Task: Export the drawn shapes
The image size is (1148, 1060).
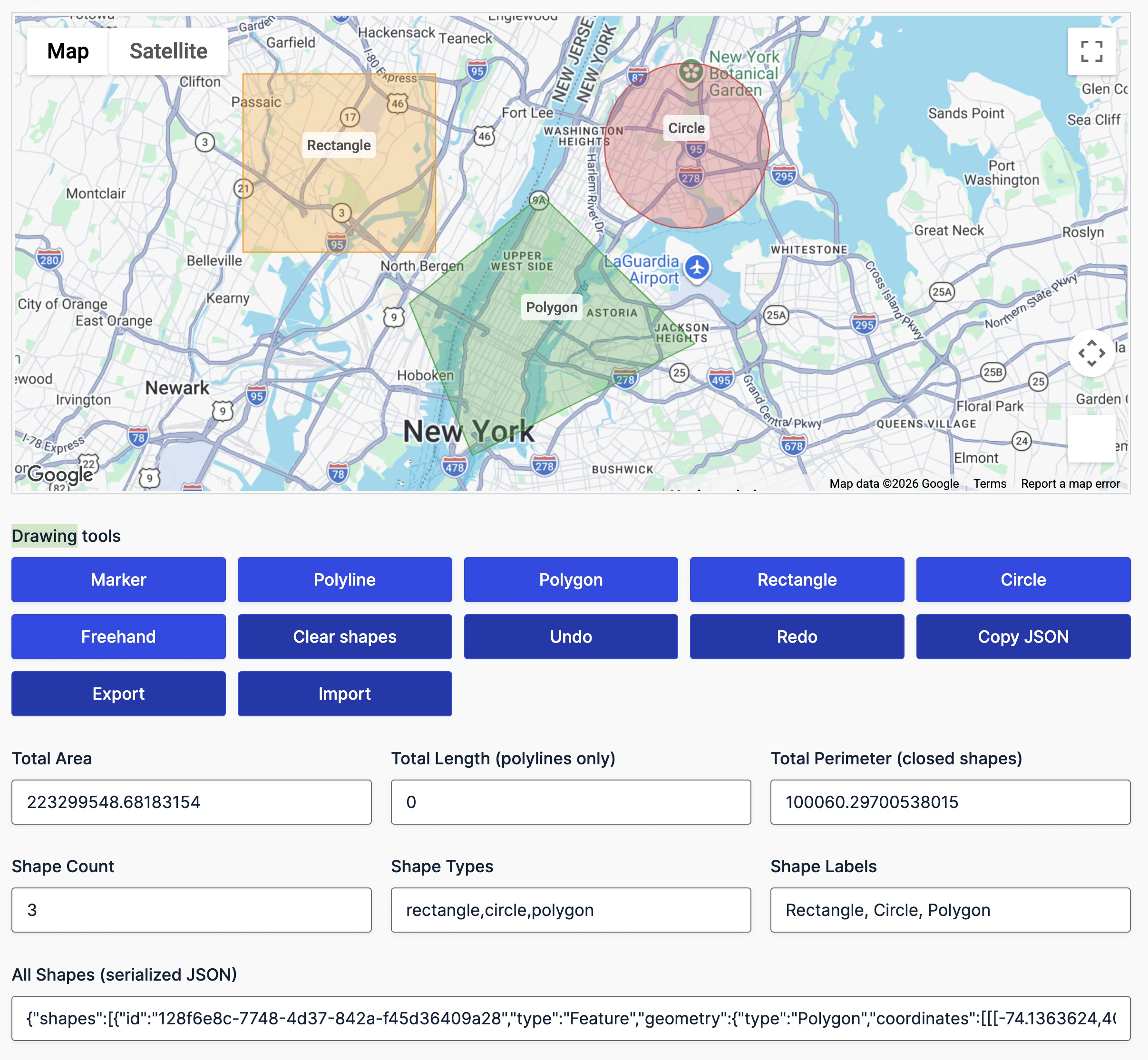Action: click(x=119, y=694)
